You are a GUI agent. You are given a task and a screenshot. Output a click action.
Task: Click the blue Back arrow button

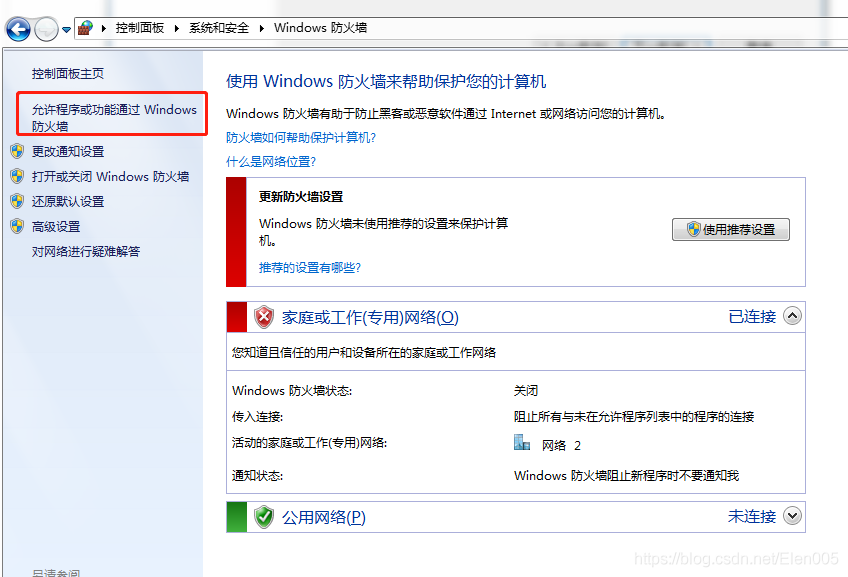[18, 29]
